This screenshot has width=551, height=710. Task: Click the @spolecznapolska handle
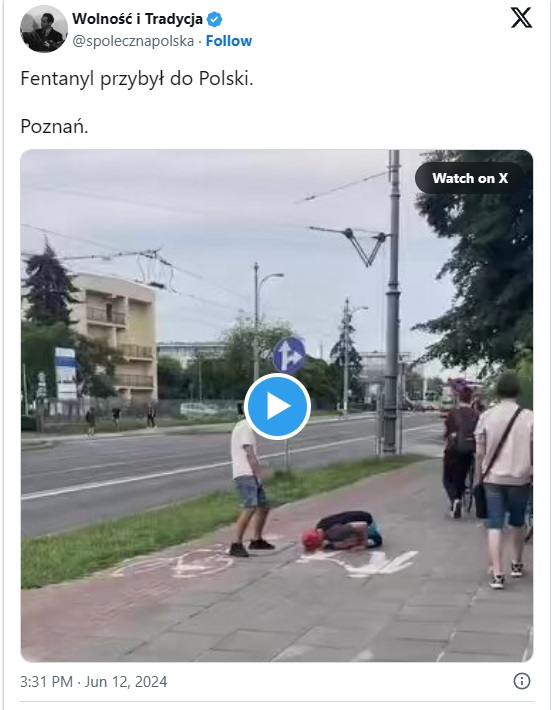pos(133,41)
